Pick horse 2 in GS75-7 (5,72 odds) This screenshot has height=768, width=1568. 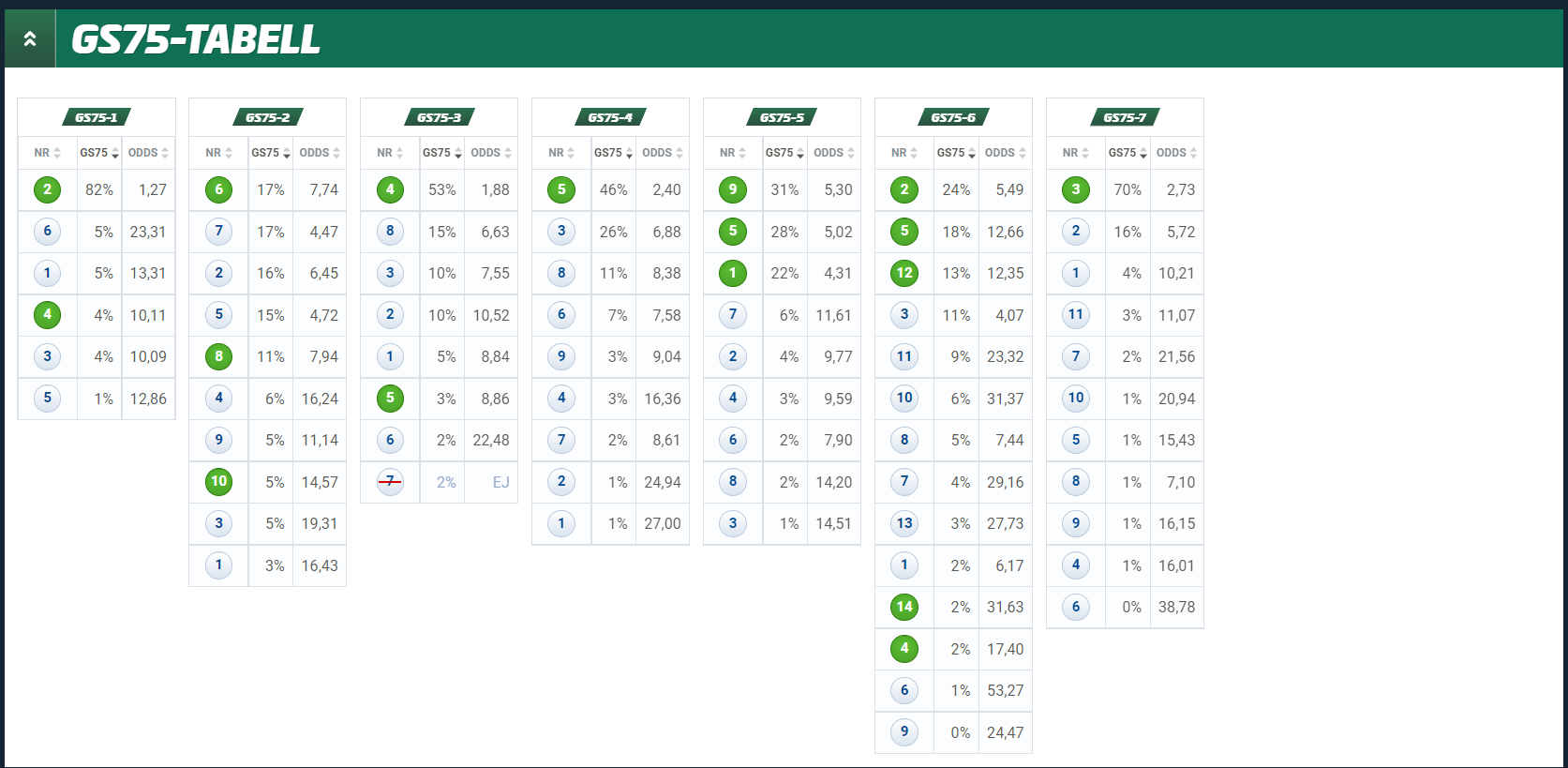pyautogui.click(x=1076, y=232)
